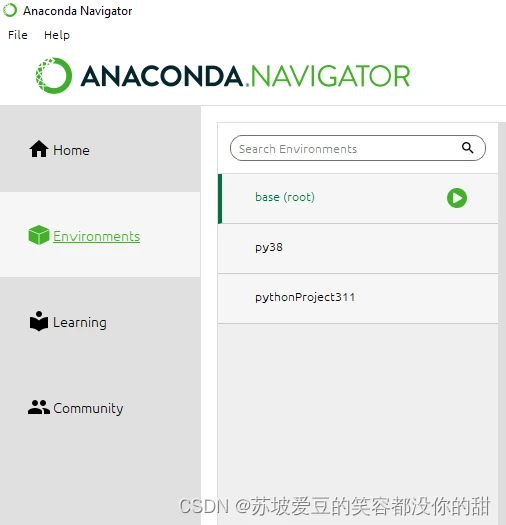Click the green play button on base (root)

457,198
